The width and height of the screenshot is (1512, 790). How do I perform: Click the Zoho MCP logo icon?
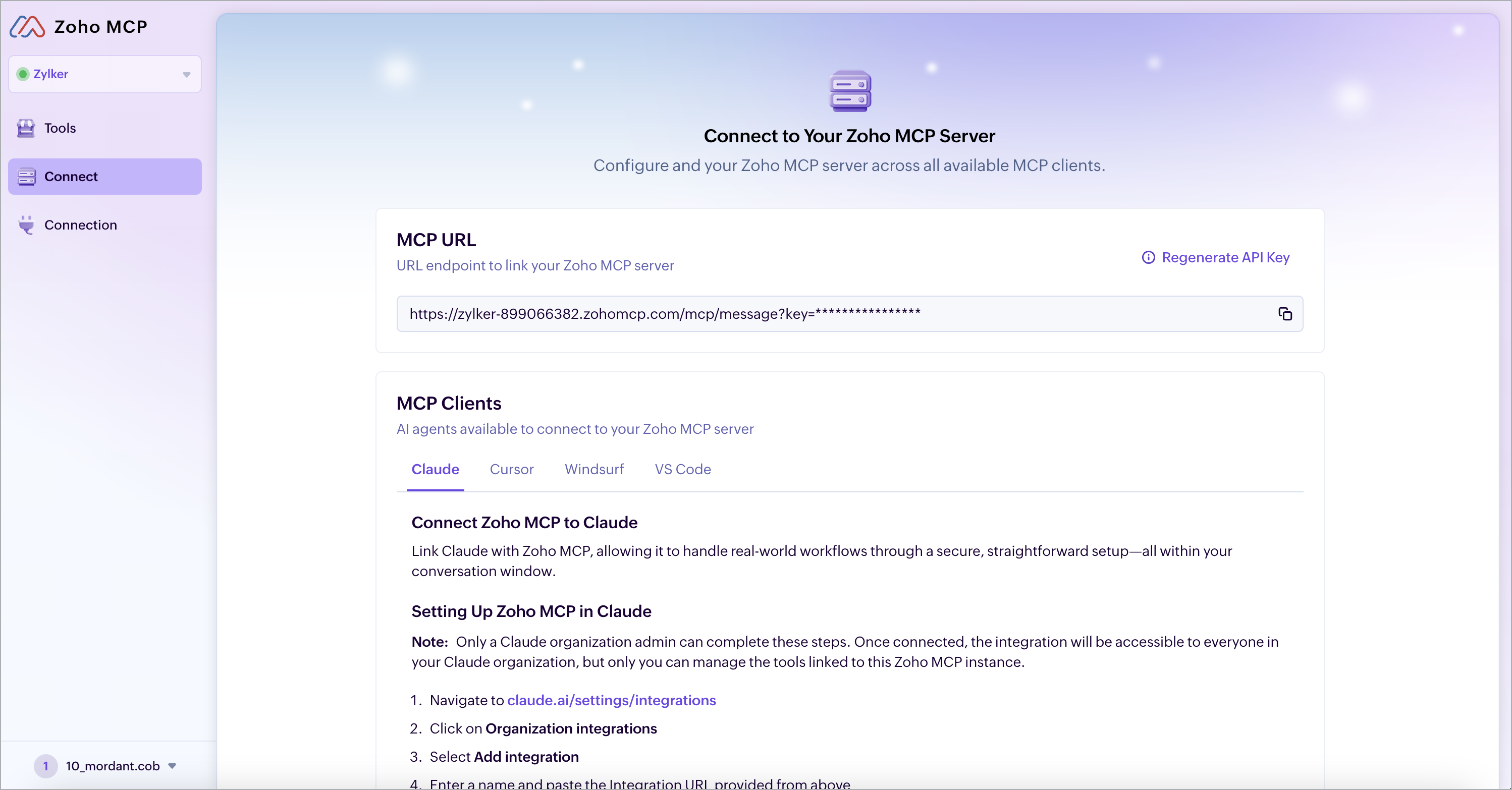tap(27, 27)
